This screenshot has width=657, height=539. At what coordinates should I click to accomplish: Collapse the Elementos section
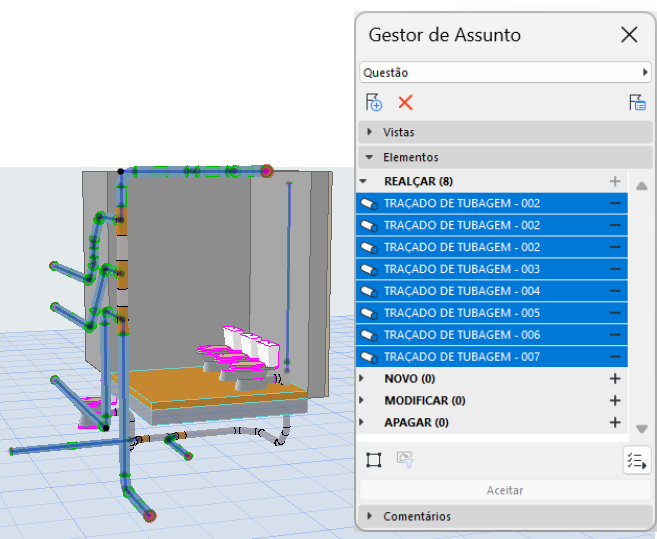coord(505,157)
